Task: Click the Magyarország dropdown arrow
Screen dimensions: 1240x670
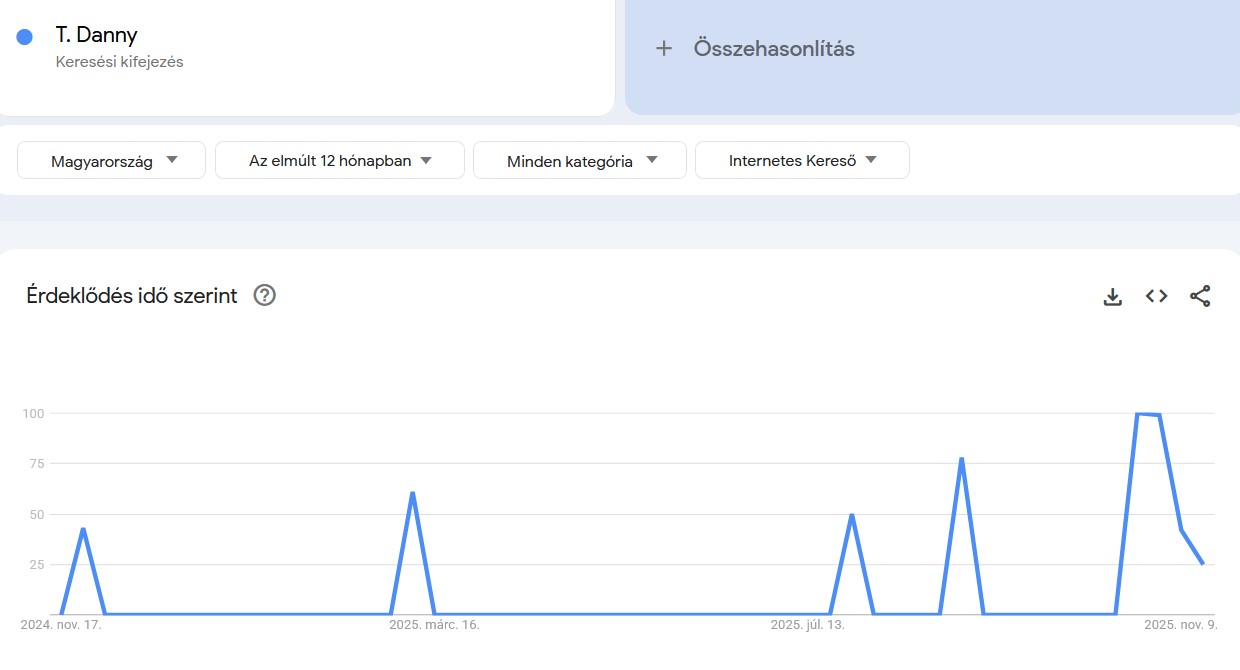Action: click(x=172, y=159)
